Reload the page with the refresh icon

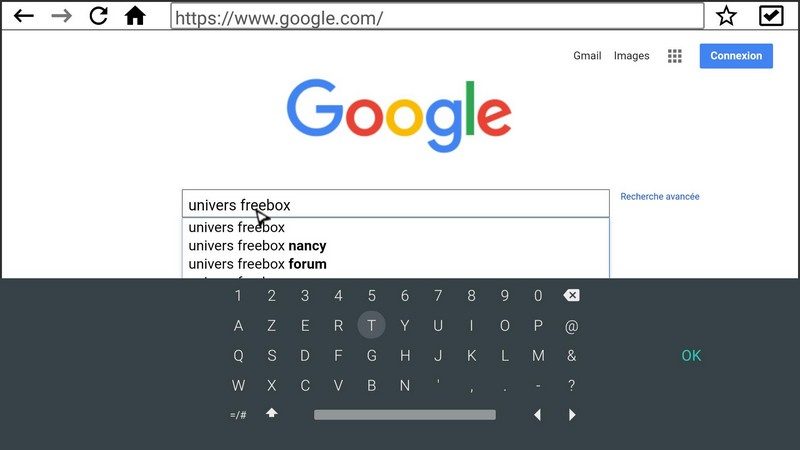[x=98, y=16]
